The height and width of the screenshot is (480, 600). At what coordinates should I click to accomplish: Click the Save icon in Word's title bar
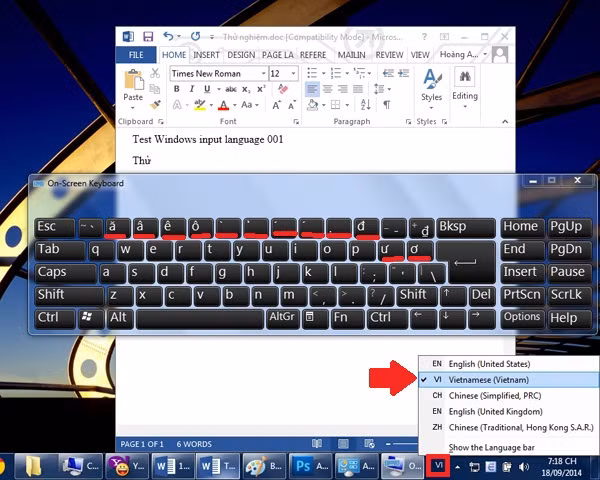click(148, 37)
